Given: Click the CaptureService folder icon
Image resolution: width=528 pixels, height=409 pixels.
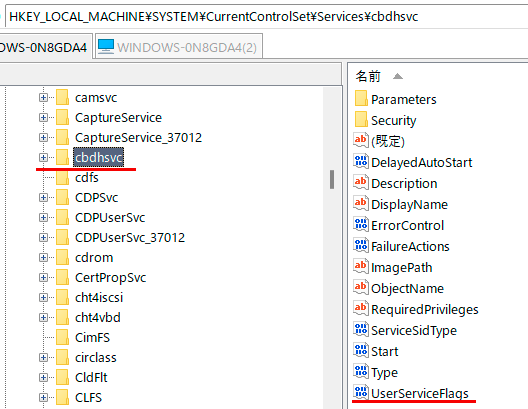Looking at the screenshot, I should pos(63,117).
